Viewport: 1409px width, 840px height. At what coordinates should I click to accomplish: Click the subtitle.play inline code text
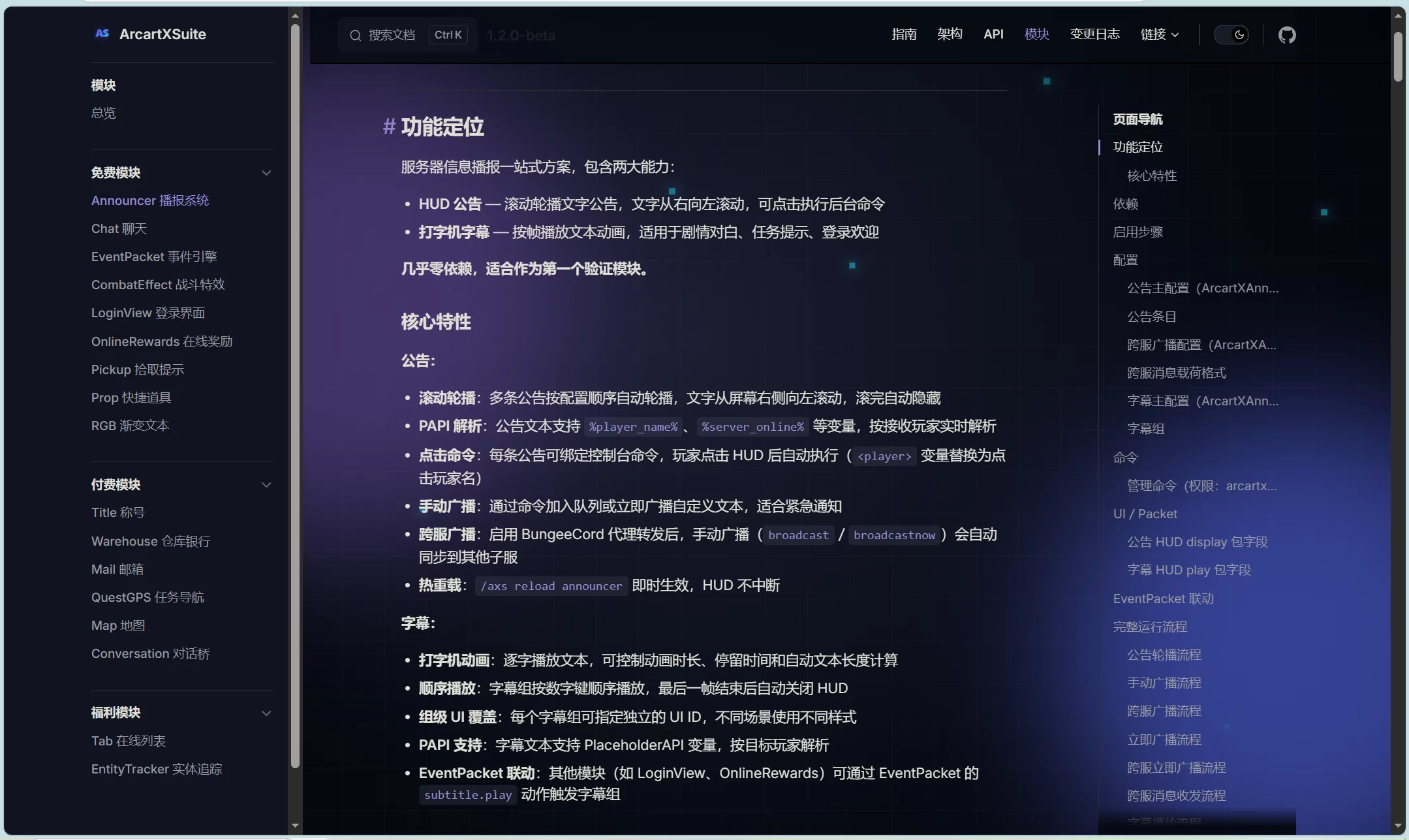(468, 795)
